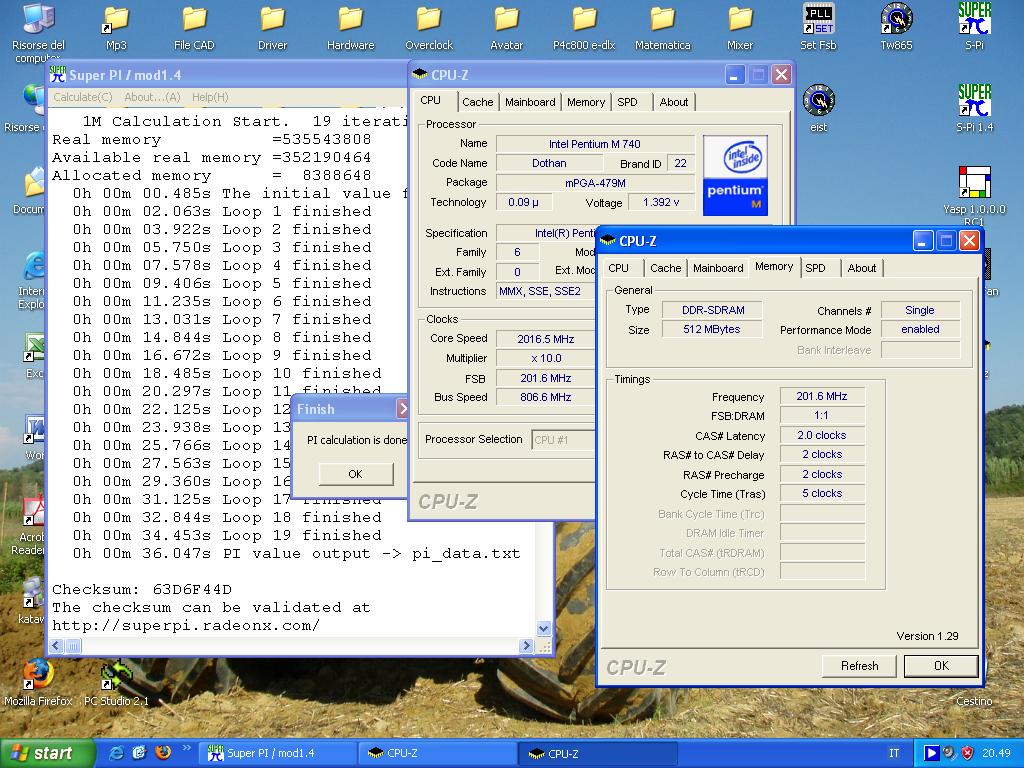The width and height of the screenshot is (1024, 768).
Task: Open the Calculate(C) menu in Super PI
Action: [x=82, y=97]
